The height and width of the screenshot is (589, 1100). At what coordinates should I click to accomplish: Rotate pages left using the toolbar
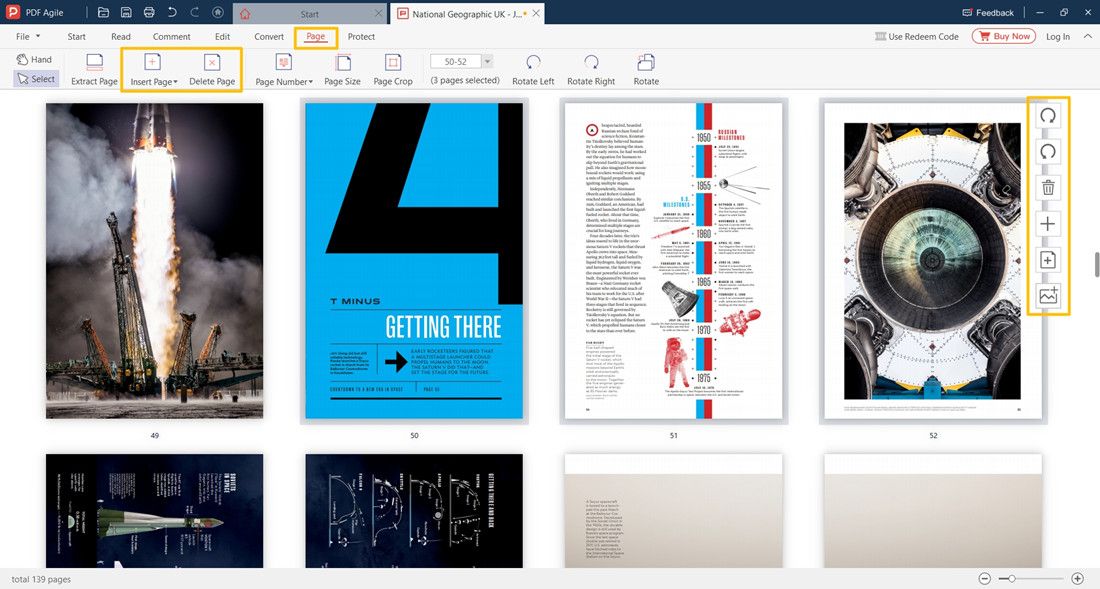pyautogui.click(x=532, y=70)
